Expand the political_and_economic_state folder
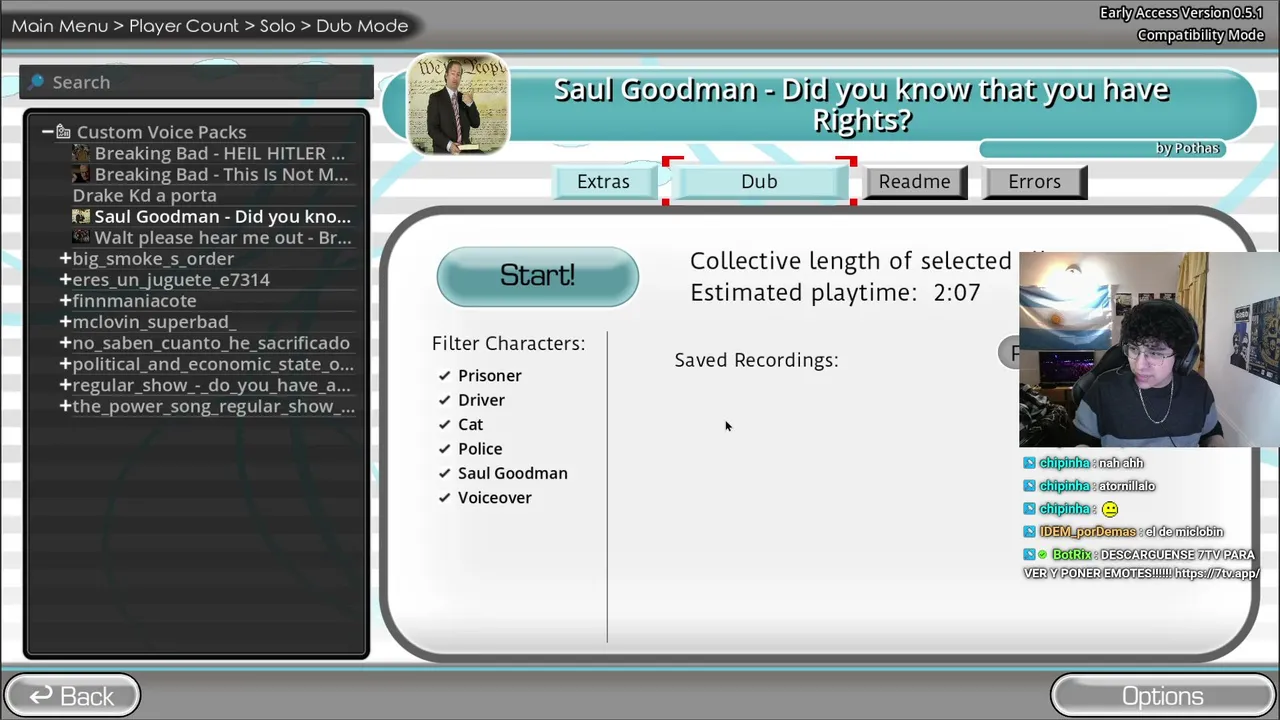This screenshot has height=720, width=1280. tap(65, 364)
